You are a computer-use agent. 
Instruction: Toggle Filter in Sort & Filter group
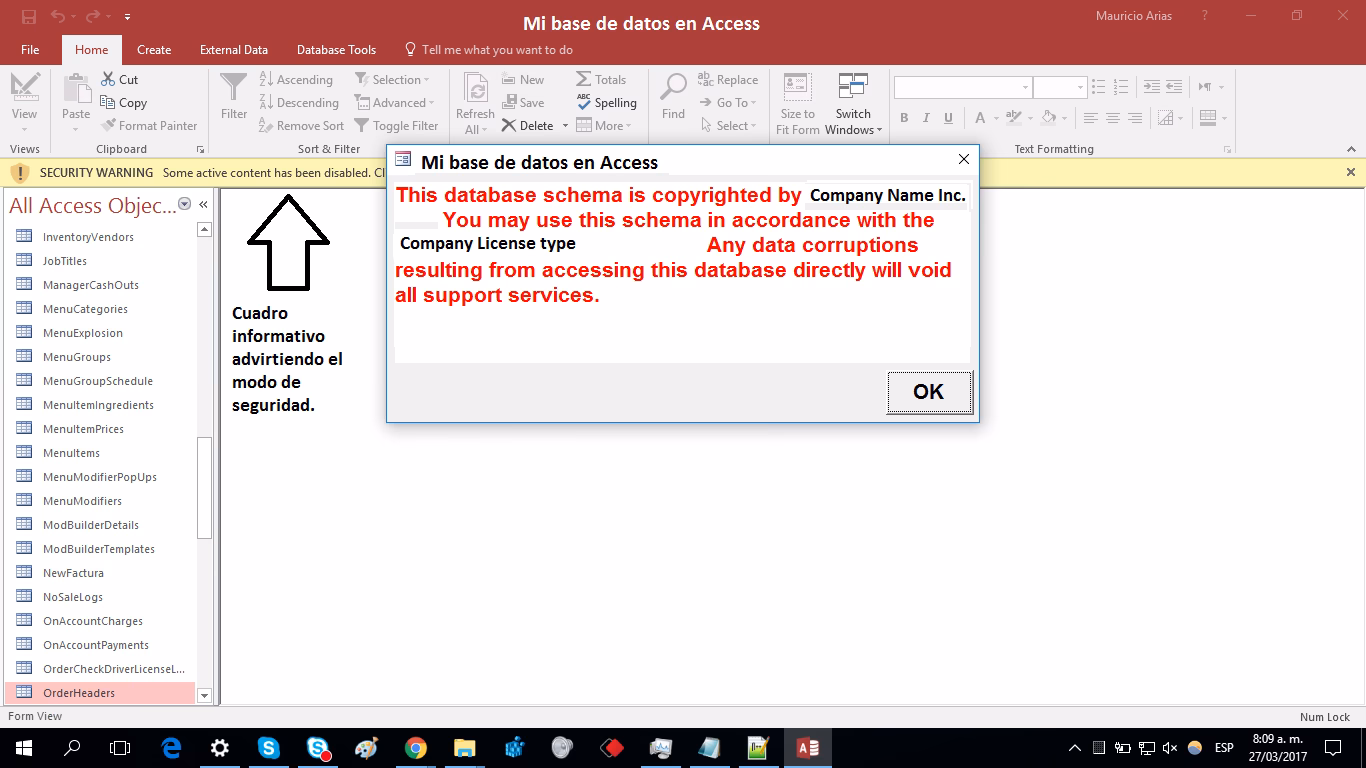[397, 126]
